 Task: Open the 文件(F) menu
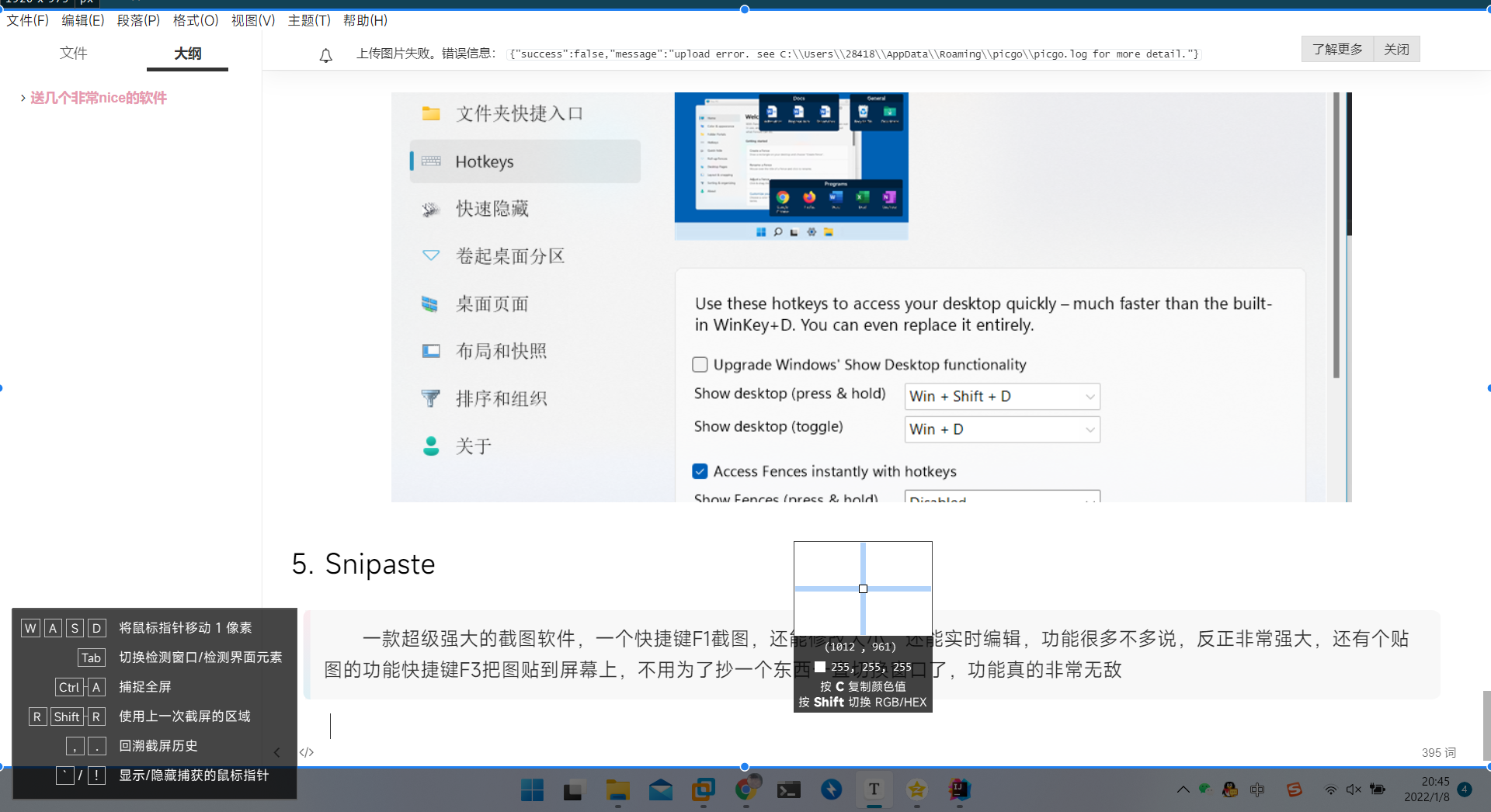pyautogui.click(x=28, y=21)
